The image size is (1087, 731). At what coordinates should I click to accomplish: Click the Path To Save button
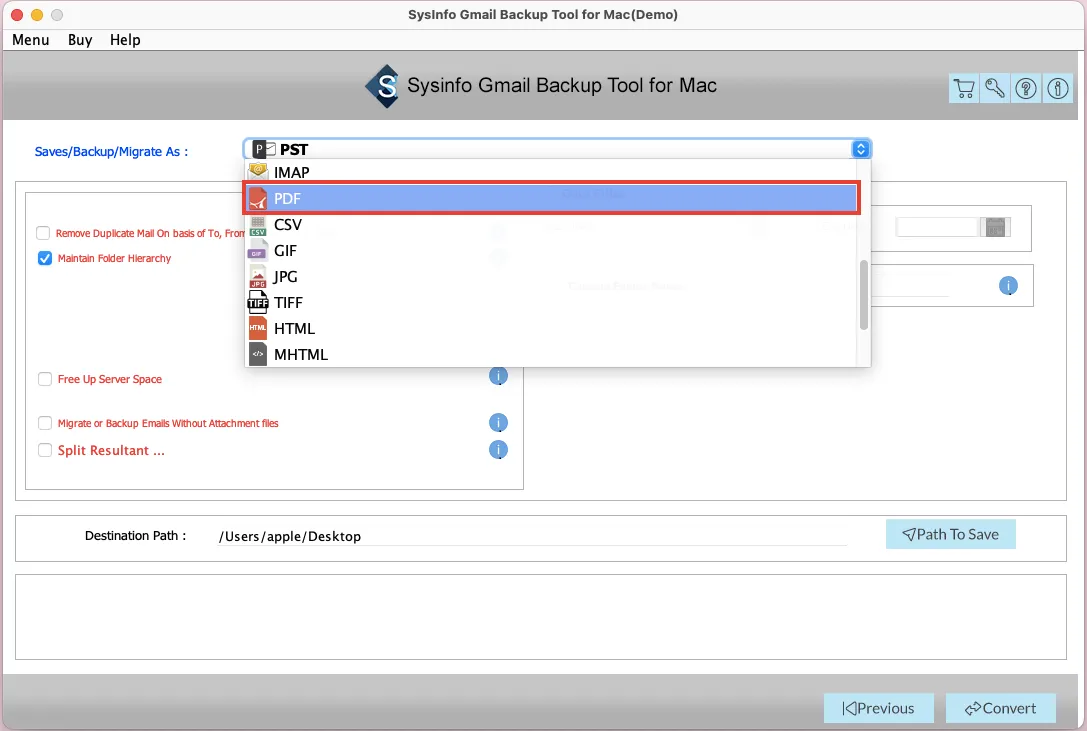click(950, 534)
